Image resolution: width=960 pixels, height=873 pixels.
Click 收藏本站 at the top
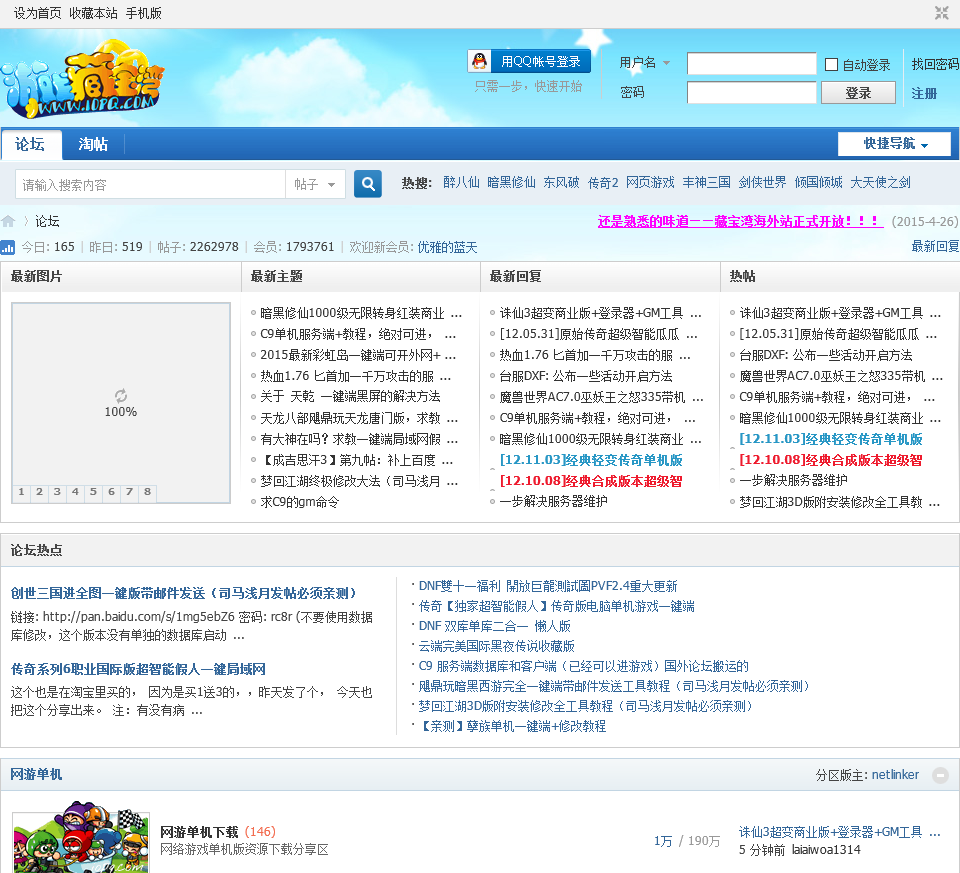tap(93, 13)
